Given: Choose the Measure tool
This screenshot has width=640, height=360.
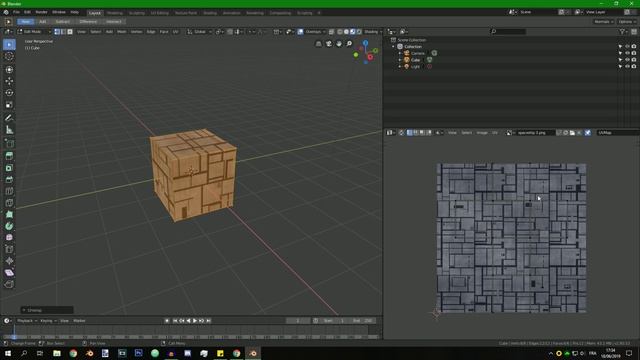Looking at the screenshot, I should point(9,130).
